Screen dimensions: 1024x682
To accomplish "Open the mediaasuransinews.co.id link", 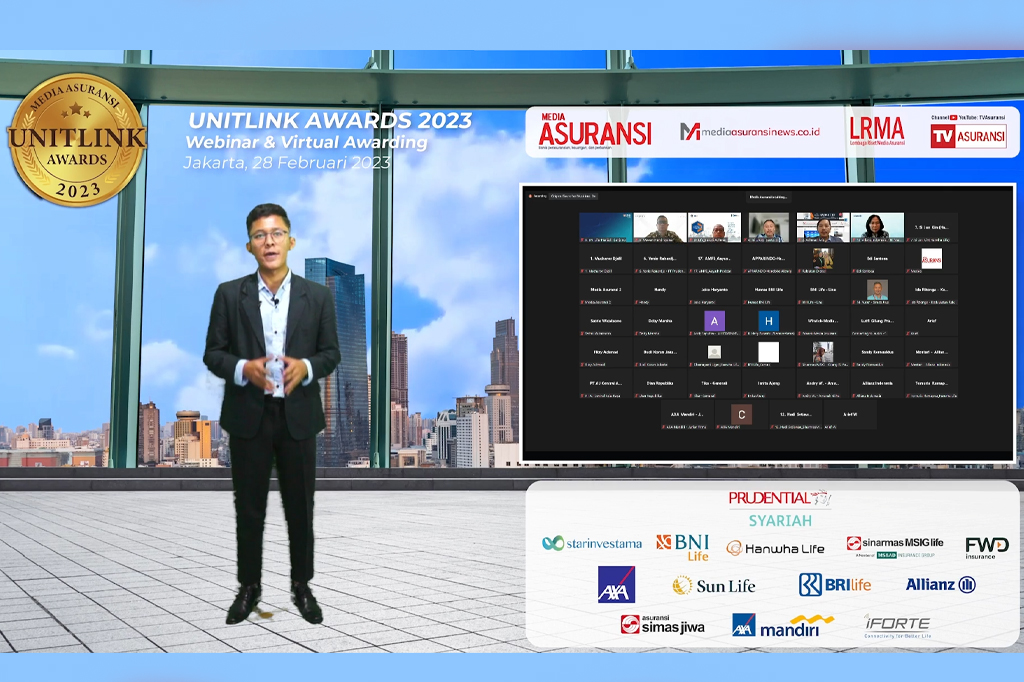I will 750,131.
